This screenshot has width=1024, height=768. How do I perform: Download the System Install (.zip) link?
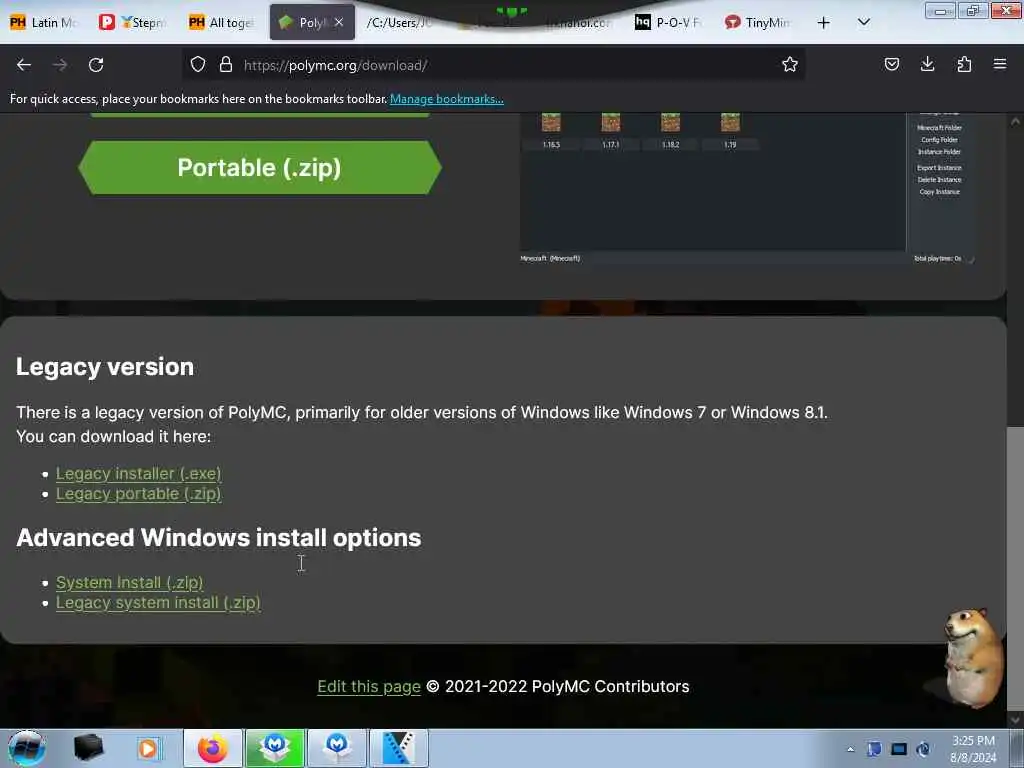129,582
